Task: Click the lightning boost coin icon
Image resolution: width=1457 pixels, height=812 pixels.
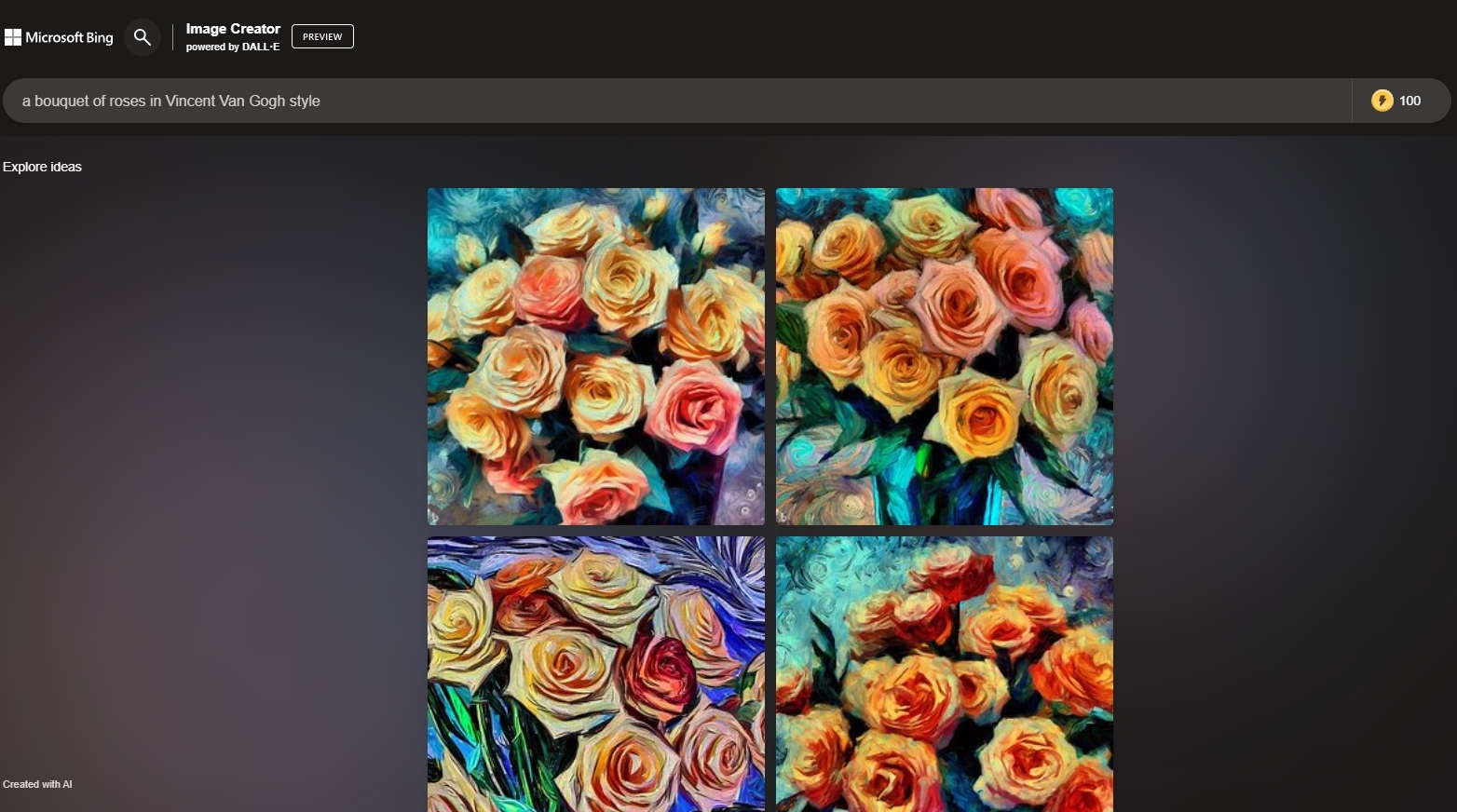Action: click(1382, 101)
